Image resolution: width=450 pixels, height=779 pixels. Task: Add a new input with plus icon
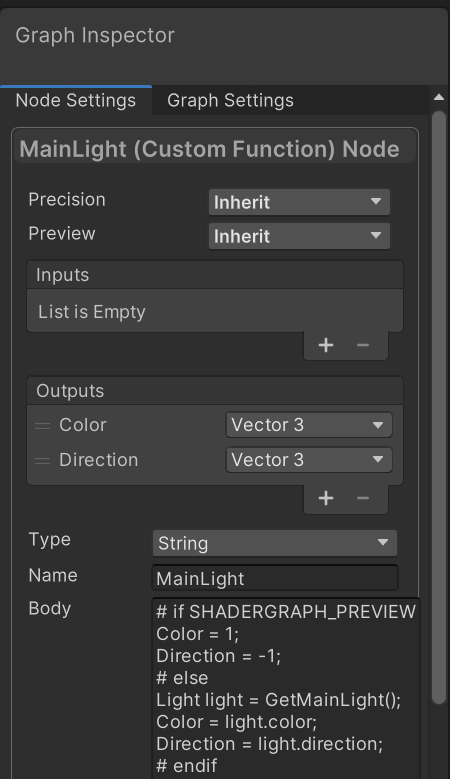(x=326, y=345)
